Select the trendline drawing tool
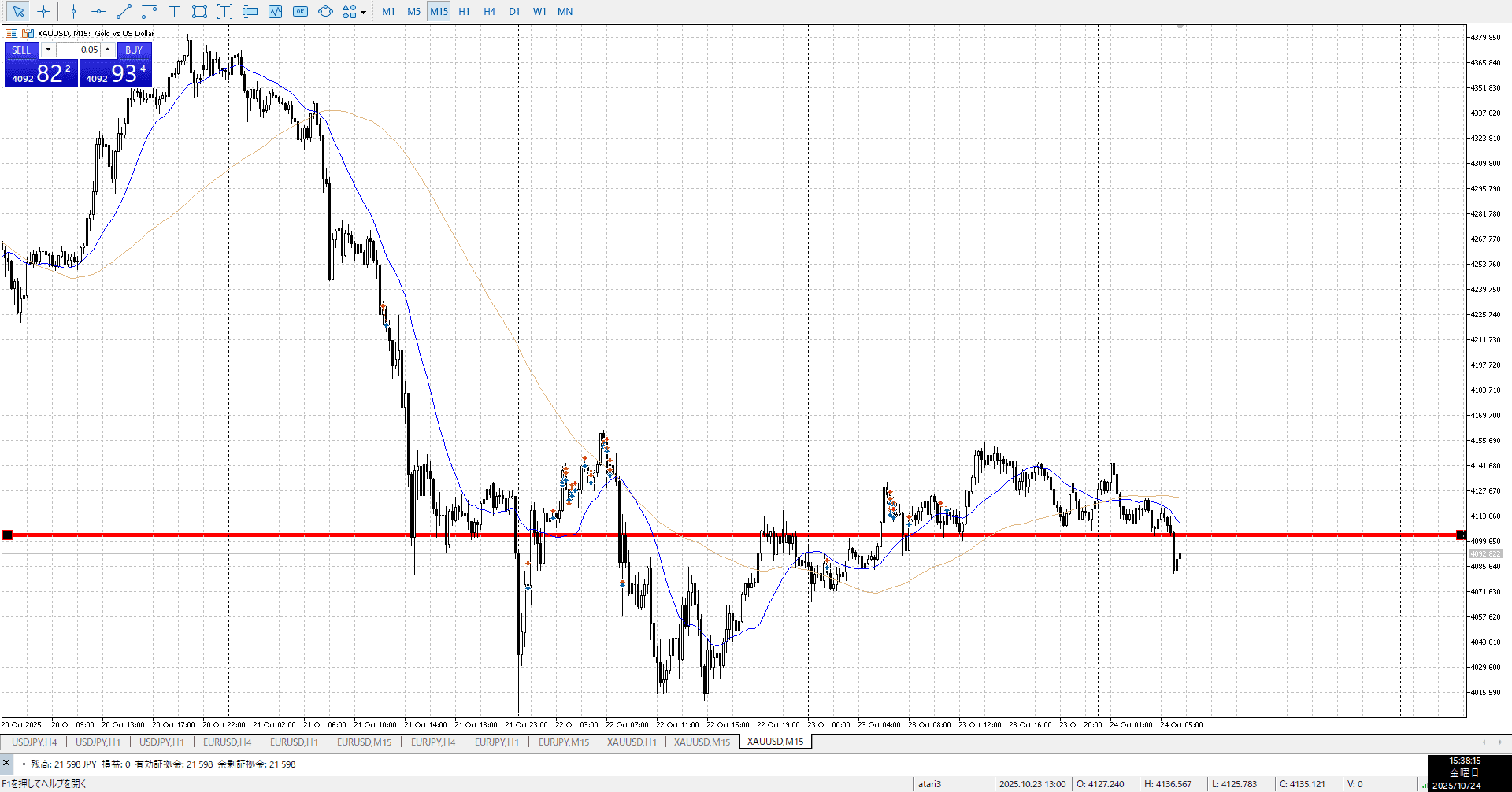The image size is (1512, 792). click(x=124, y=11)
